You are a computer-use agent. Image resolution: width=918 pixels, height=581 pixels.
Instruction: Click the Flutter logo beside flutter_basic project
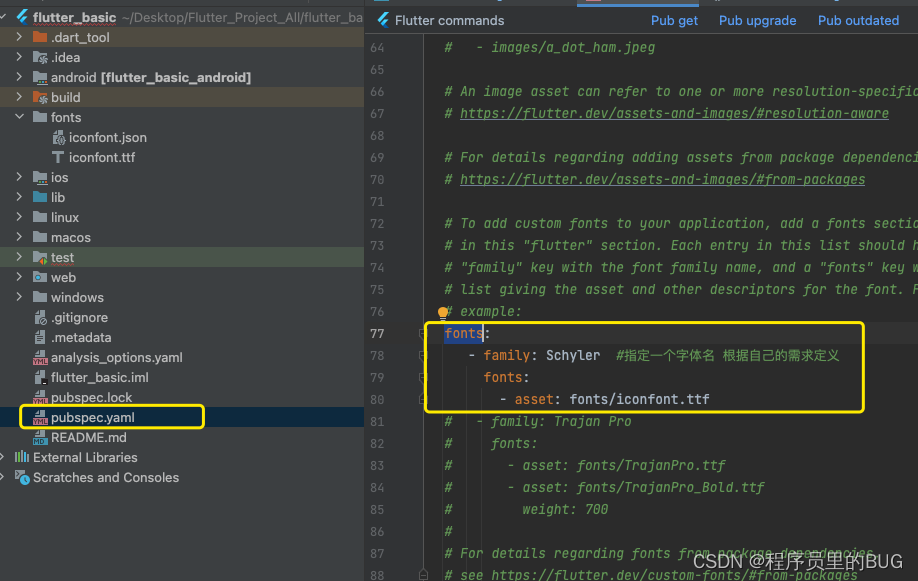pos(22,17)
